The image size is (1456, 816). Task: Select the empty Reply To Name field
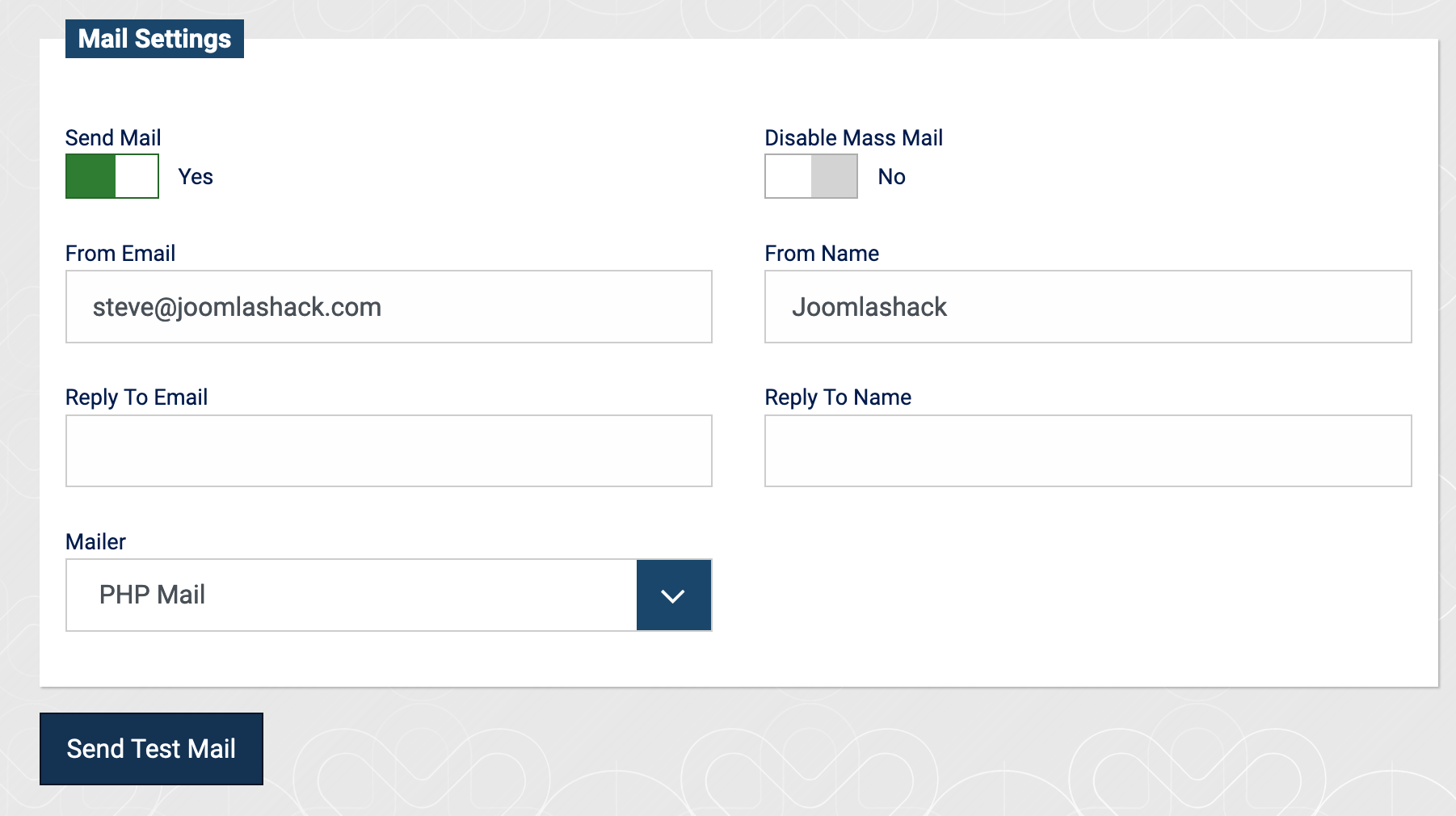point(1088,451)
